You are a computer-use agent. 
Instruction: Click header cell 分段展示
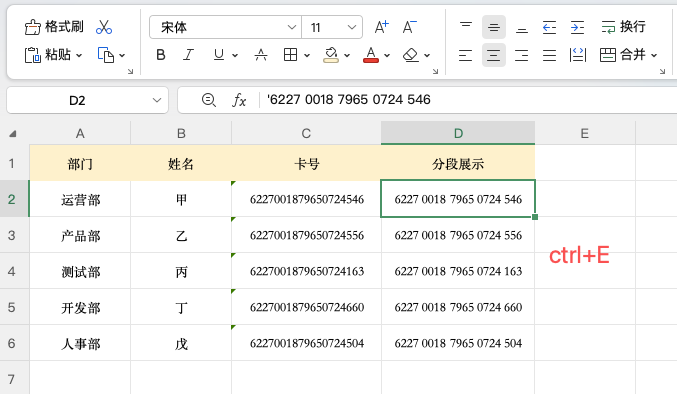[x=458, y=163]
